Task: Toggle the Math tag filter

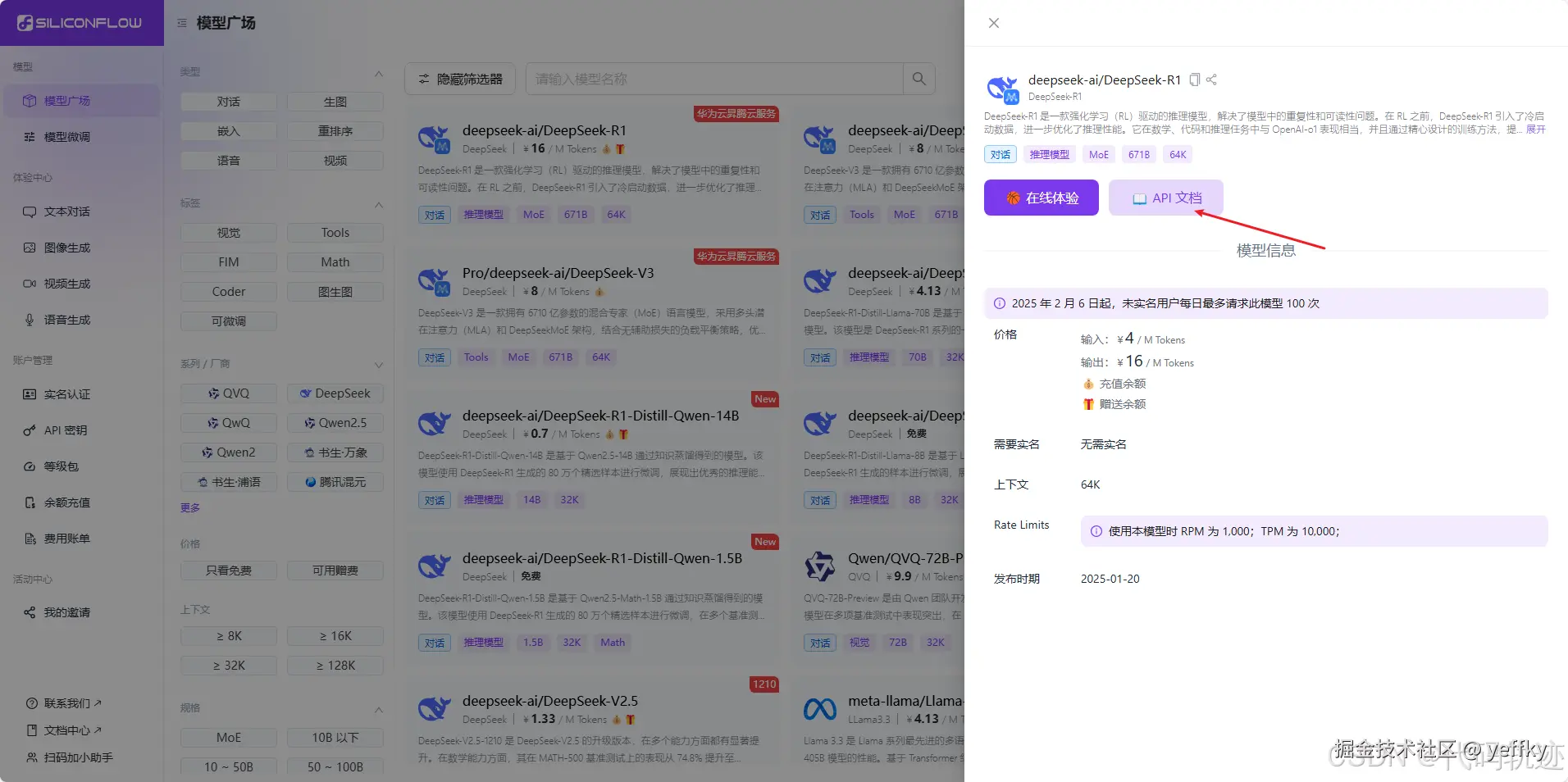Action: coord(335,262)
